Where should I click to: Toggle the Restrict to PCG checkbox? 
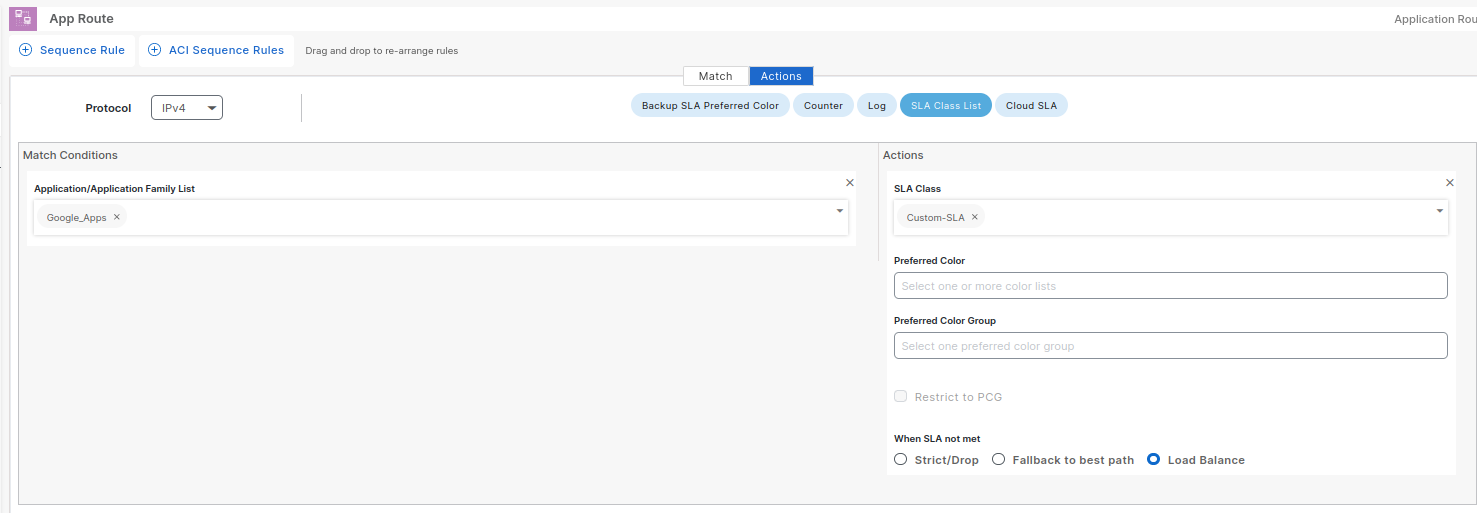(x=901, y=397)
